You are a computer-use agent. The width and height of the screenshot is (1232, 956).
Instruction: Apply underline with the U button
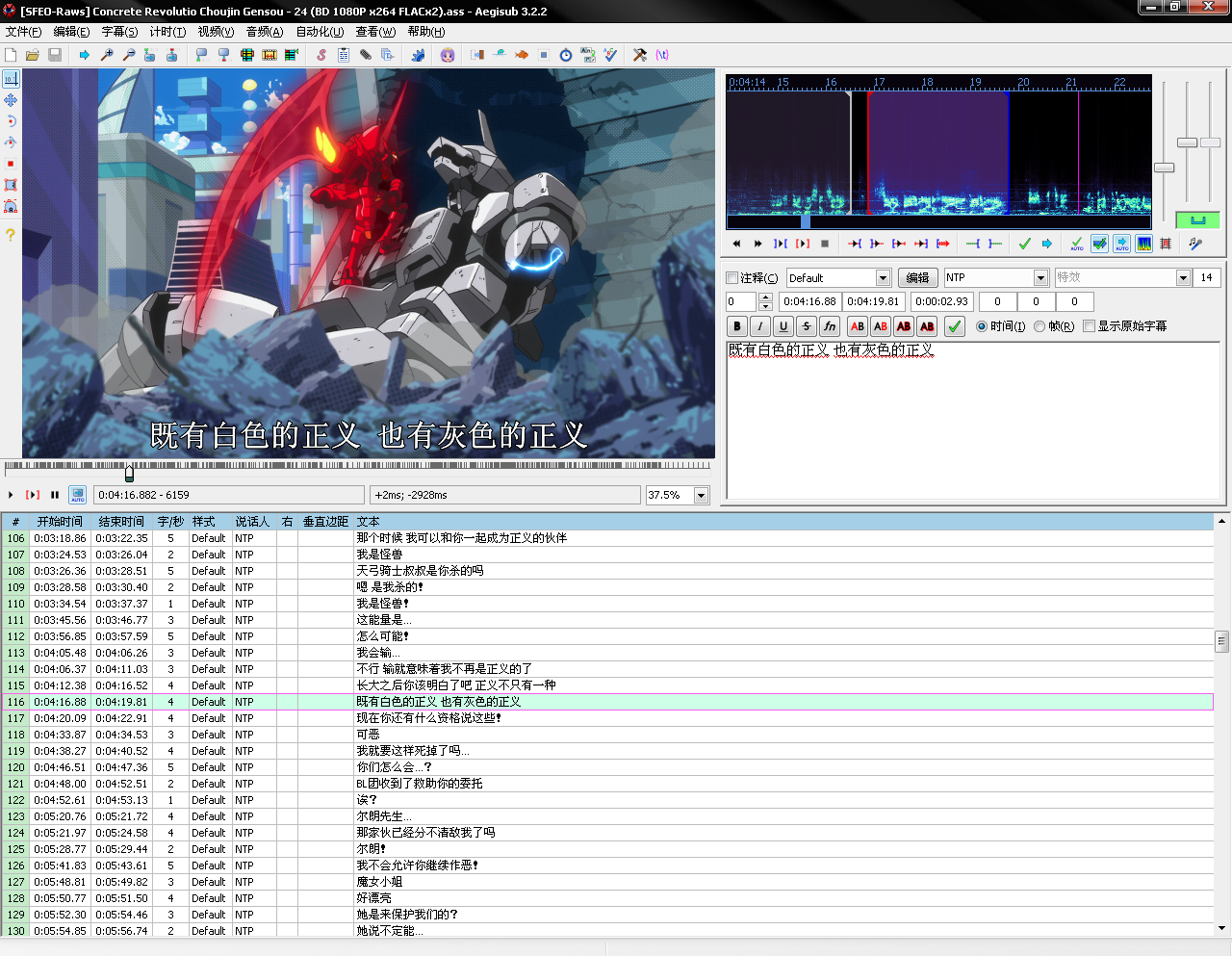coord(783,326)
